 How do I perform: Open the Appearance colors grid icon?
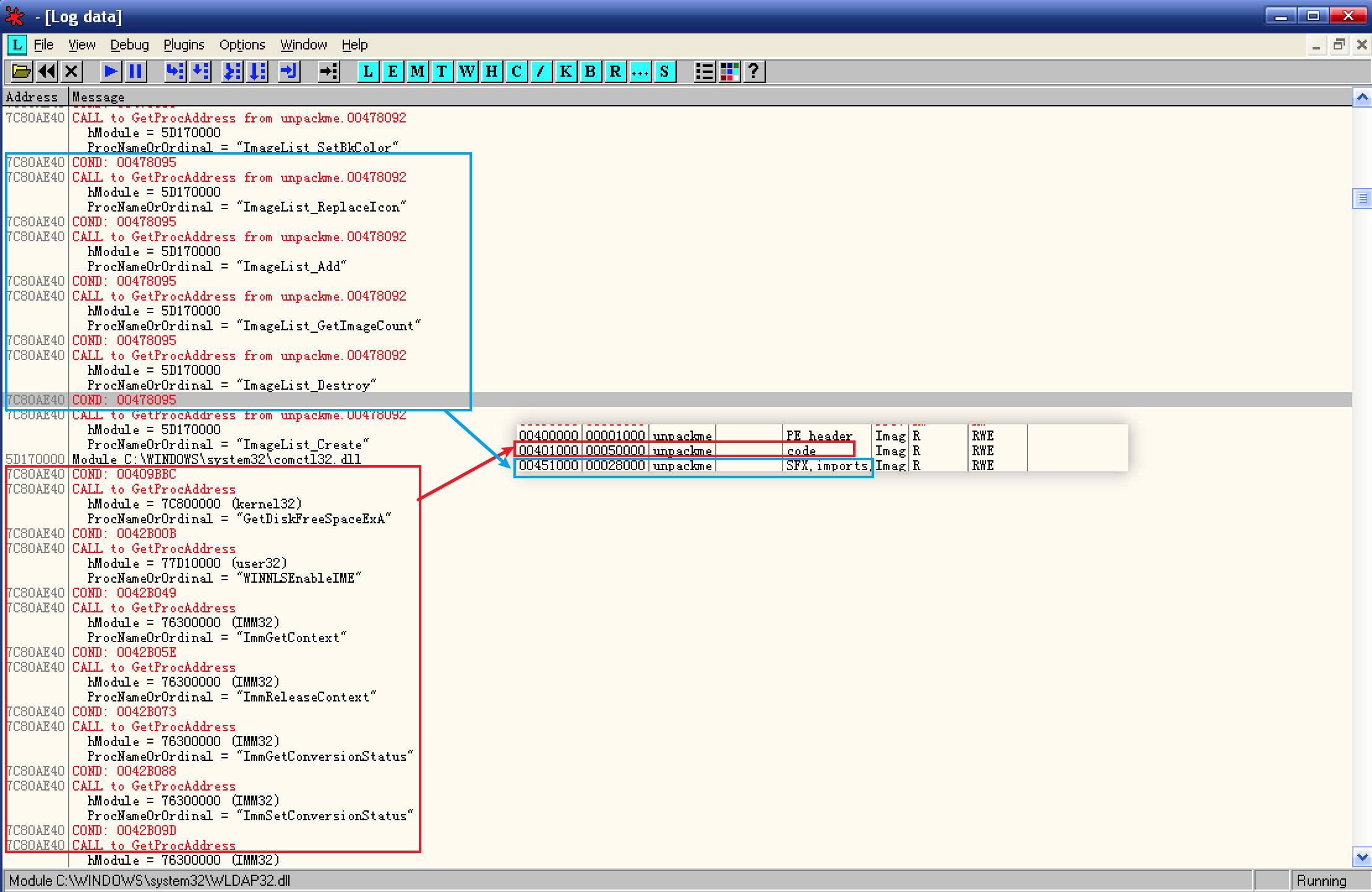click(730, 72)
